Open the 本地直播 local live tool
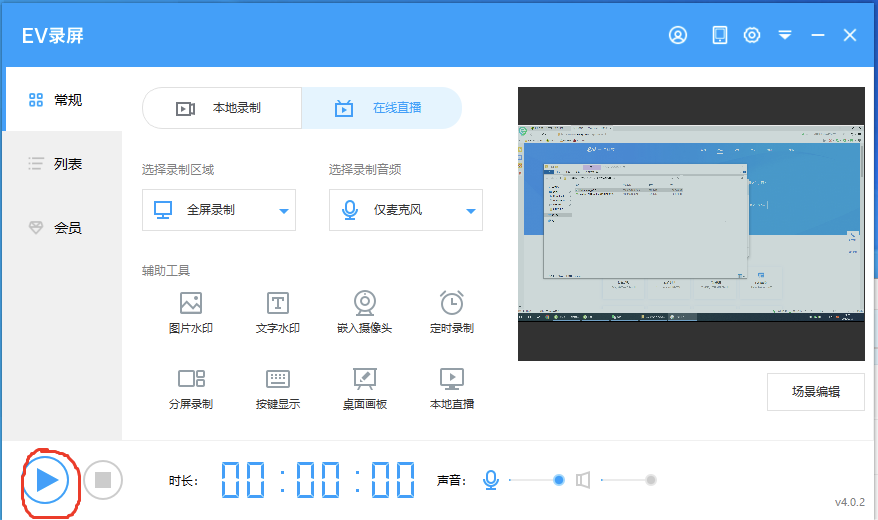 click(452, 388)
